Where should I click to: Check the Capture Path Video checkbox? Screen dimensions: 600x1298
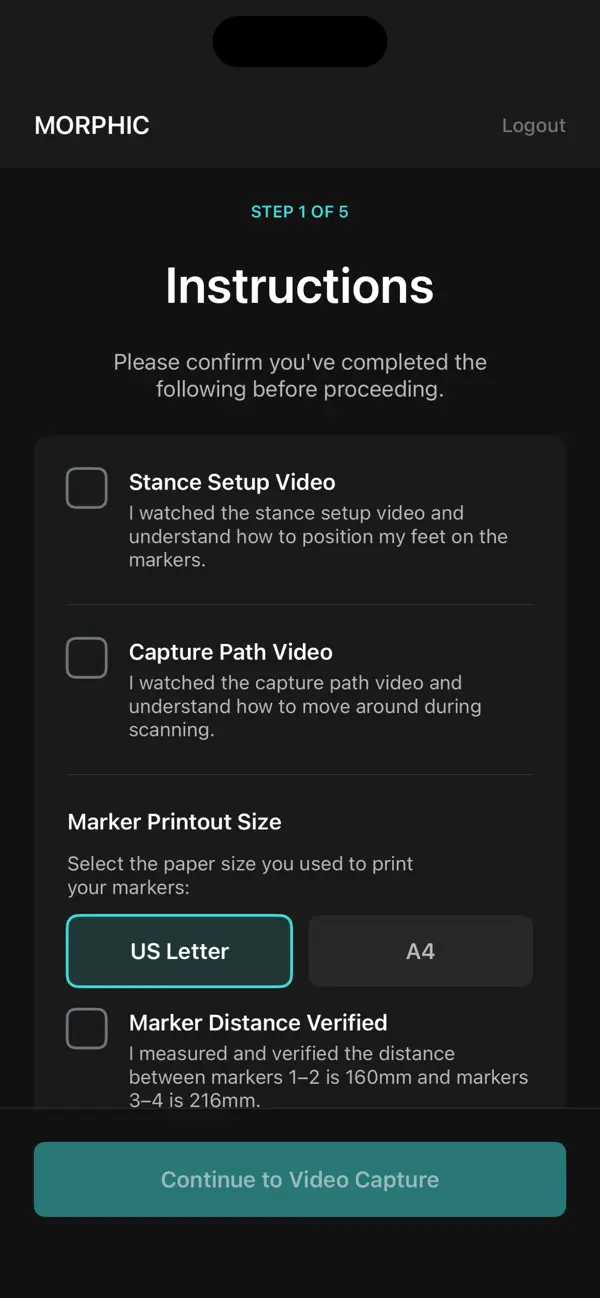(86, 657)
